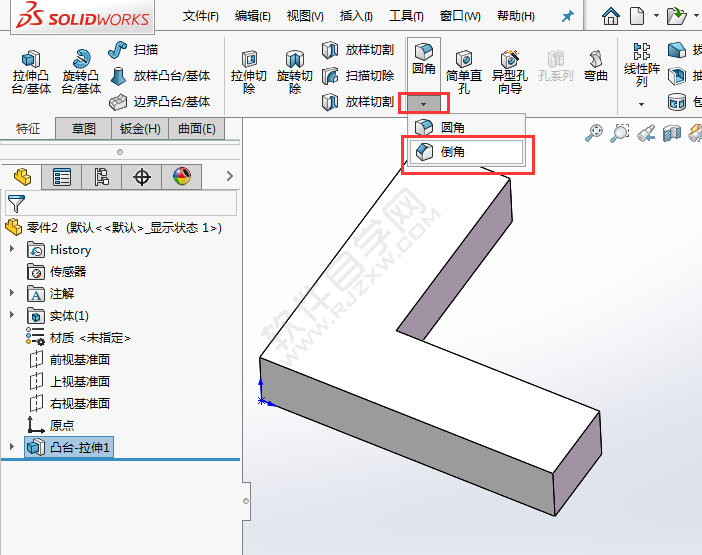Open the 视图(V) menu
The image size is (702, 555).
[305, 16]
